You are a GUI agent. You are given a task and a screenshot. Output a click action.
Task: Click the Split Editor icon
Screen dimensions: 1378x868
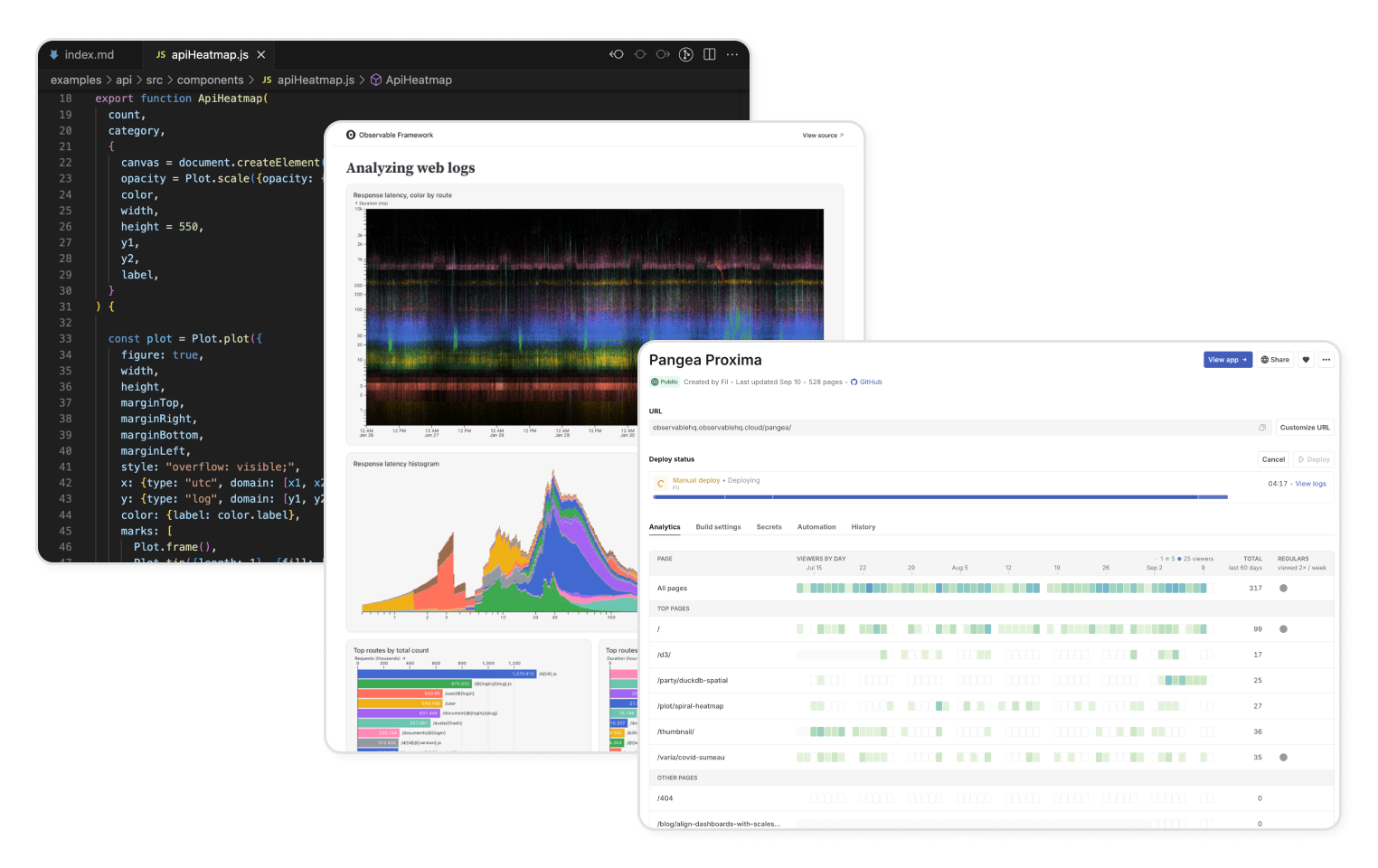coord(709,54)
